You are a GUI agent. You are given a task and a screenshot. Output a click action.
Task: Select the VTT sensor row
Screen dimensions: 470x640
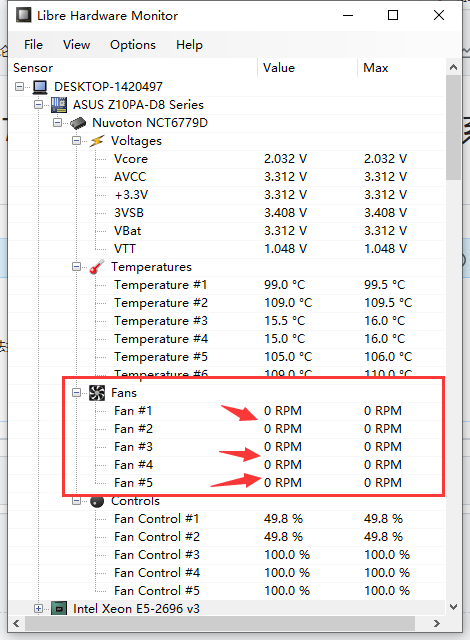227,249
